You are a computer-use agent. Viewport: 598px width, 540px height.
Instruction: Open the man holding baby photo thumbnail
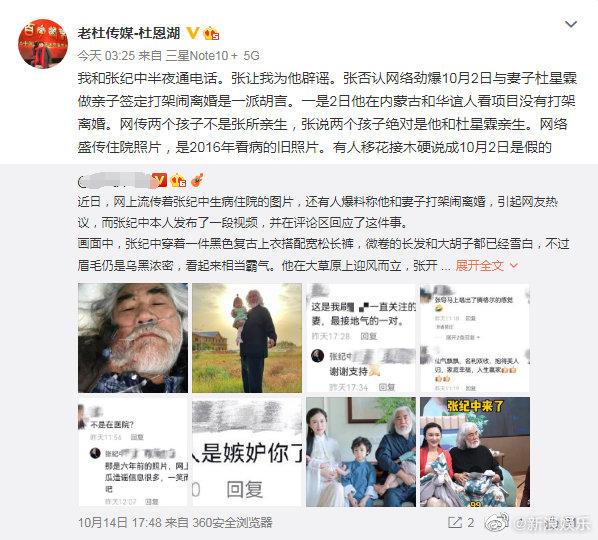pyautogui.click(x=247, y=338)
